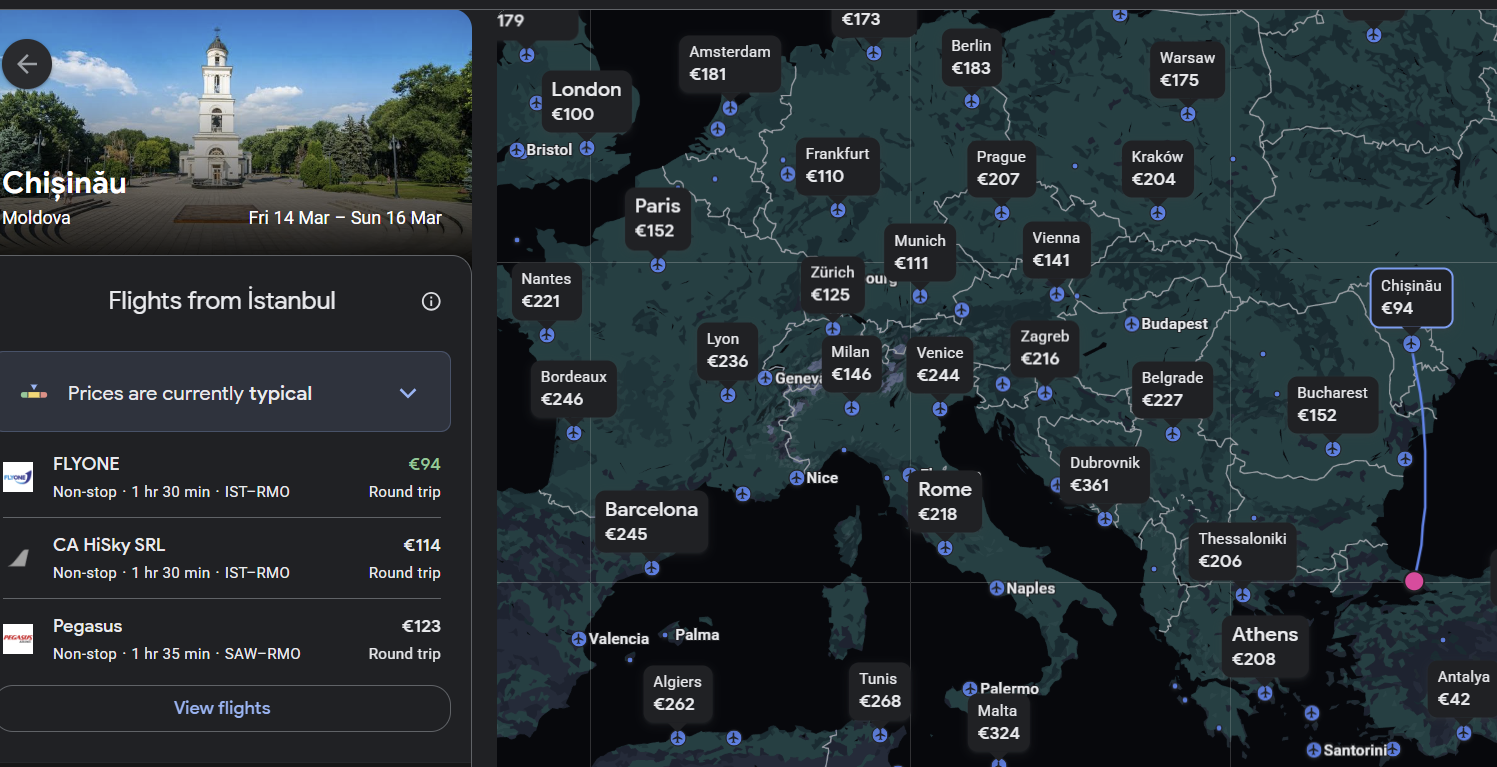Choose the Pegasus €123 flight option
Screen dimensions: 1497x767
coord(222,639)
